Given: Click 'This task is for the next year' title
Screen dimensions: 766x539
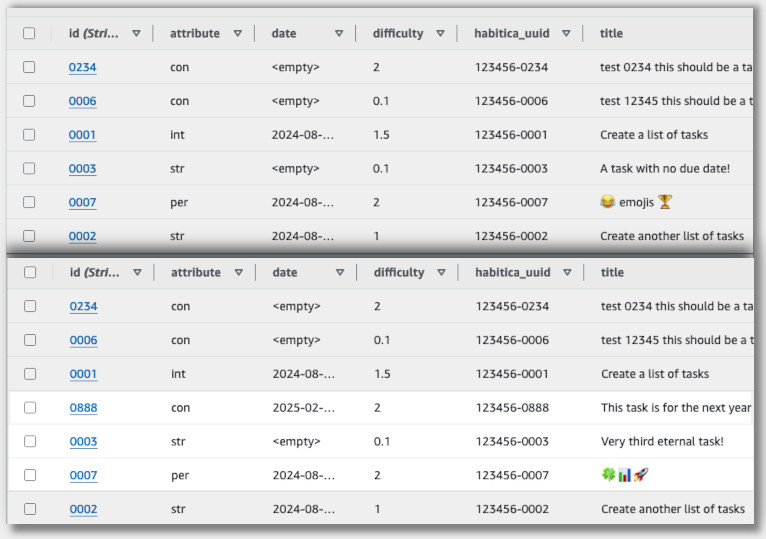Looking at the screenshot, I should 676,407.
